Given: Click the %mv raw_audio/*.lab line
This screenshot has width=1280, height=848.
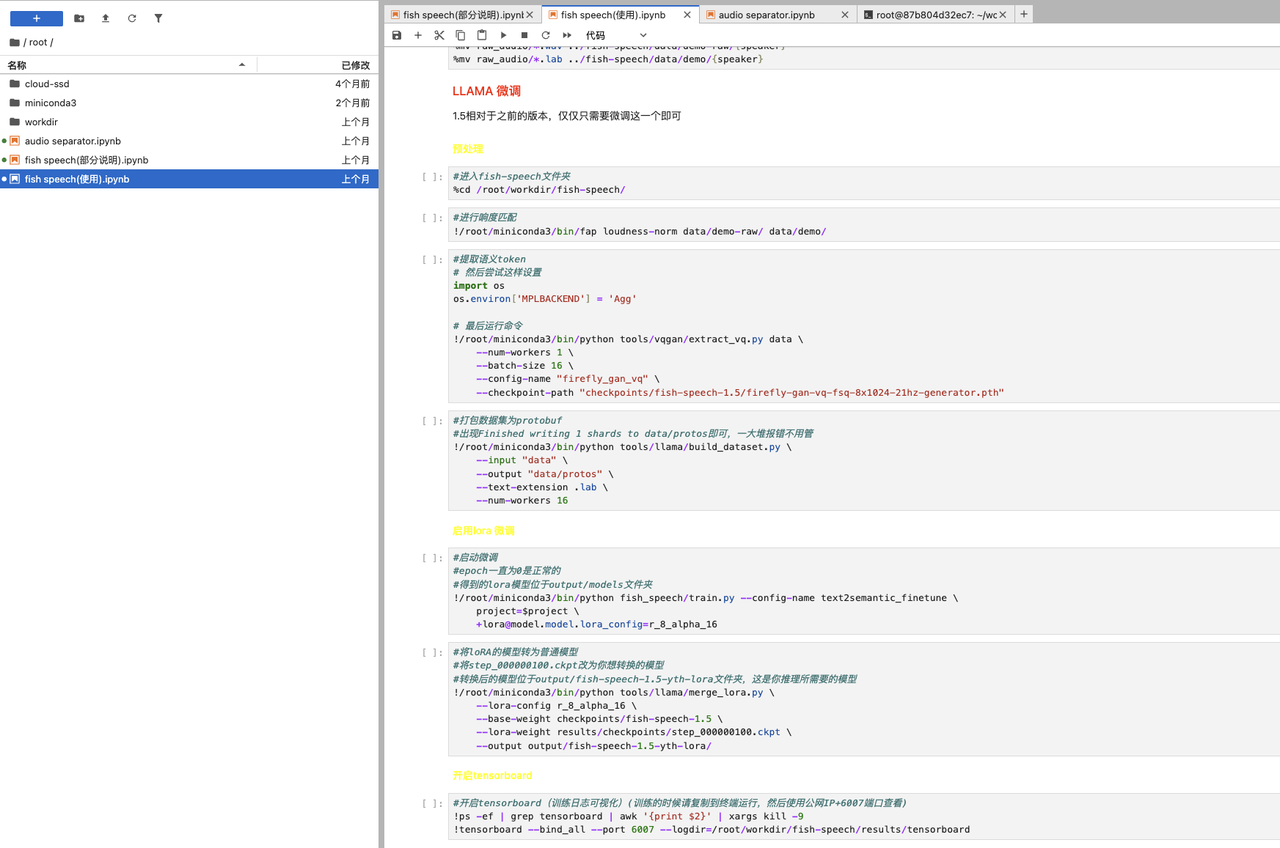Looking at the screenshot, I should pos(608,60).
